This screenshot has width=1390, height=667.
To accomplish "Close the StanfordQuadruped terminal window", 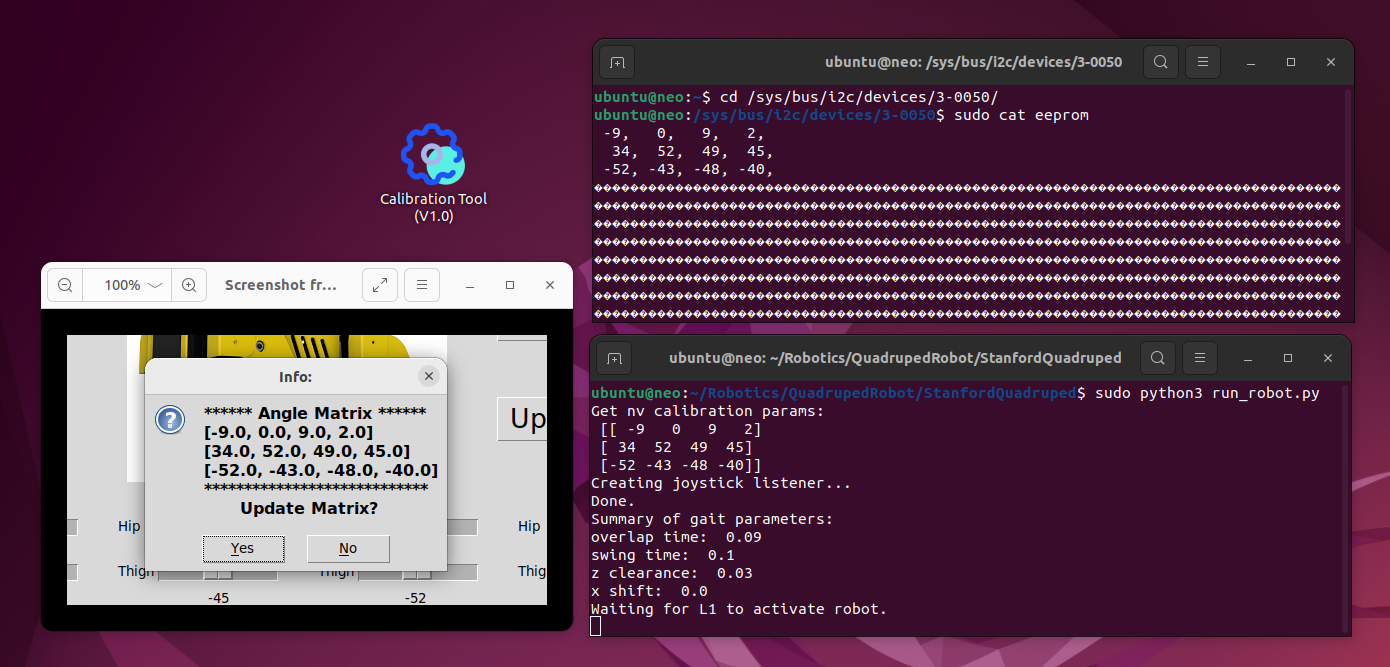I will (x=1328, y=357).
